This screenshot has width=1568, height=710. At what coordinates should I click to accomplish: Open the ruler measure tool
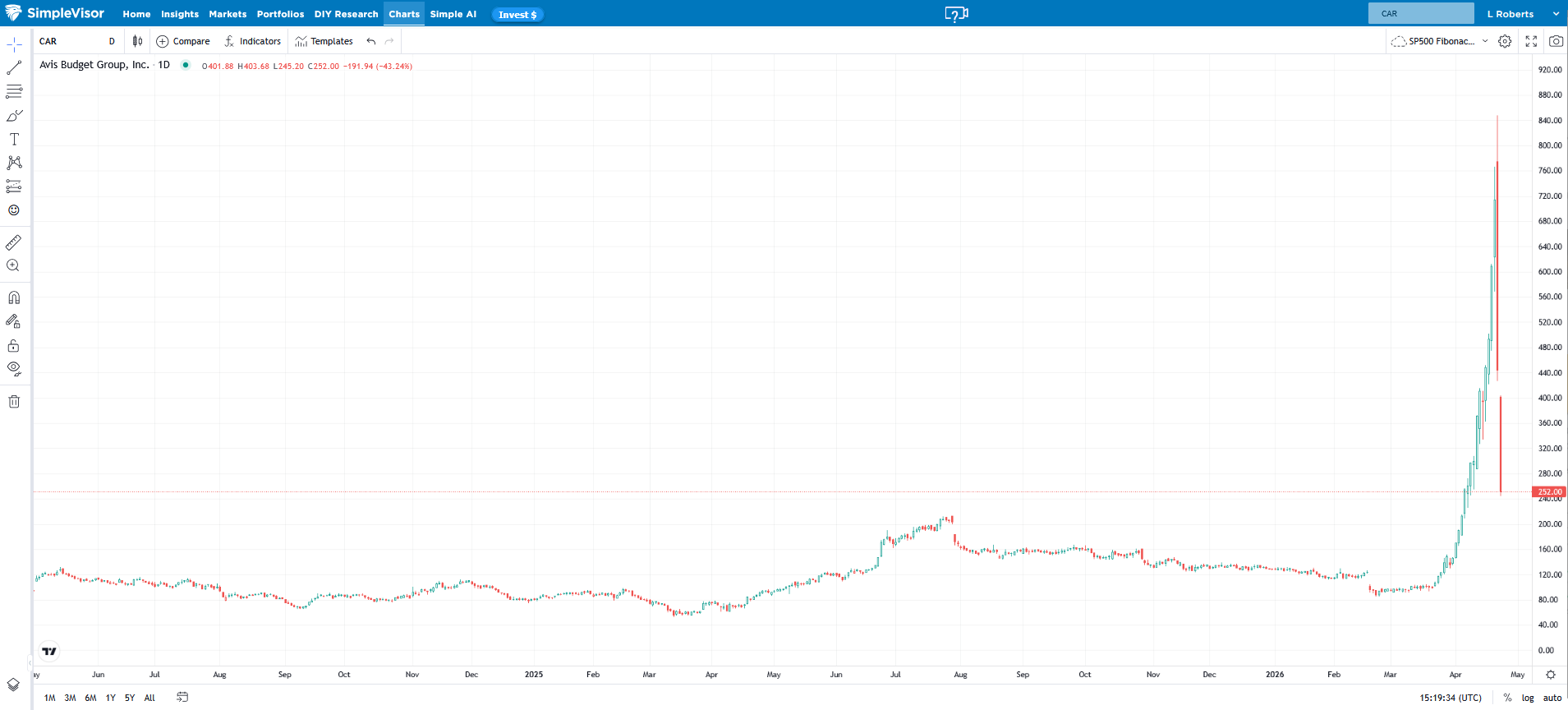point(14,242)
